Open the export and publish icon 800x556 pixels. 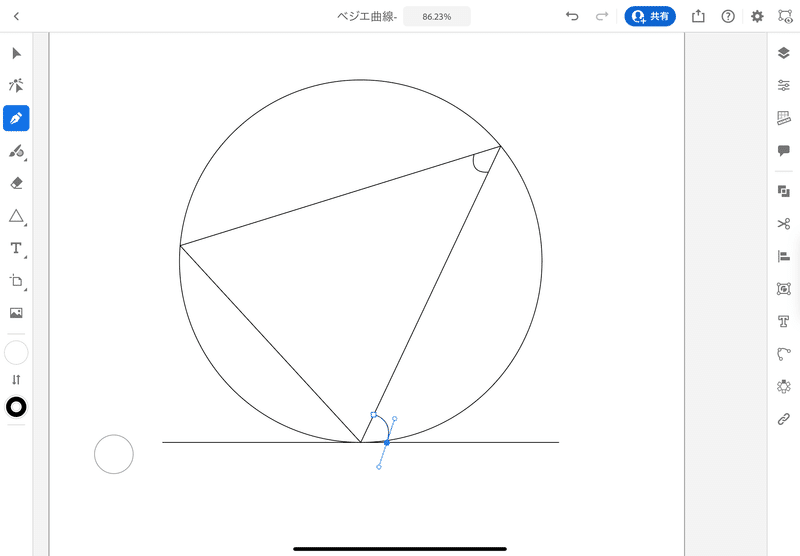pyautogui.click(x=698, y=16)
